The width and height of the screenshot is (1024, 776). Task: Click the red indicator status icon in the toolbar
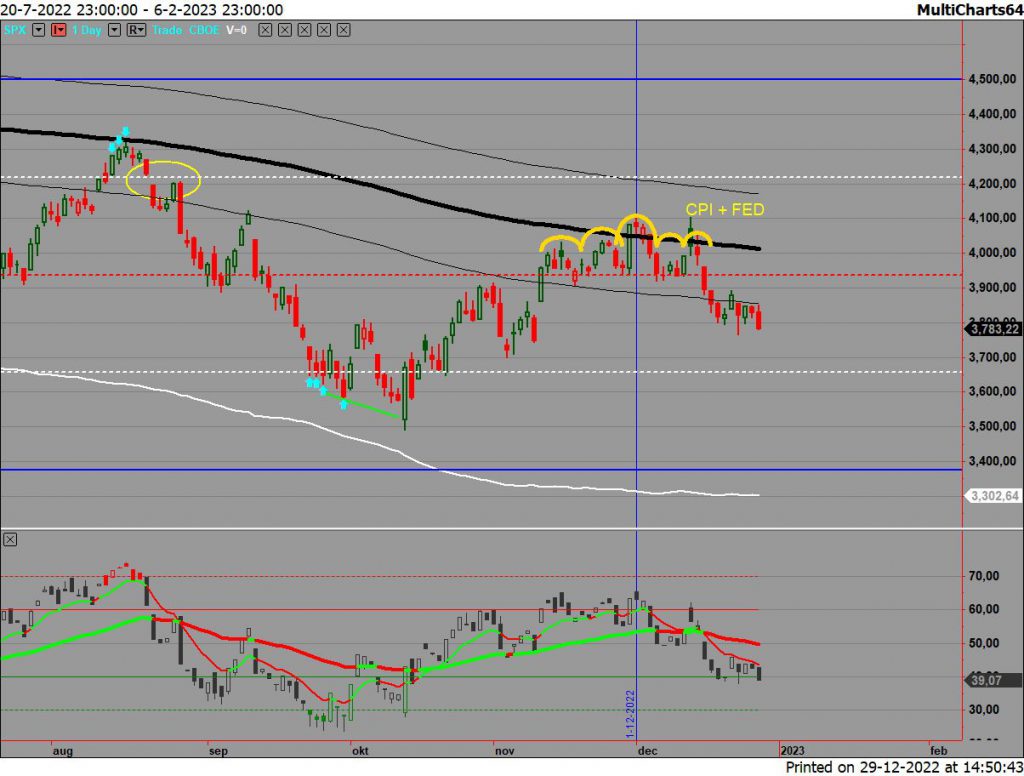56,30
